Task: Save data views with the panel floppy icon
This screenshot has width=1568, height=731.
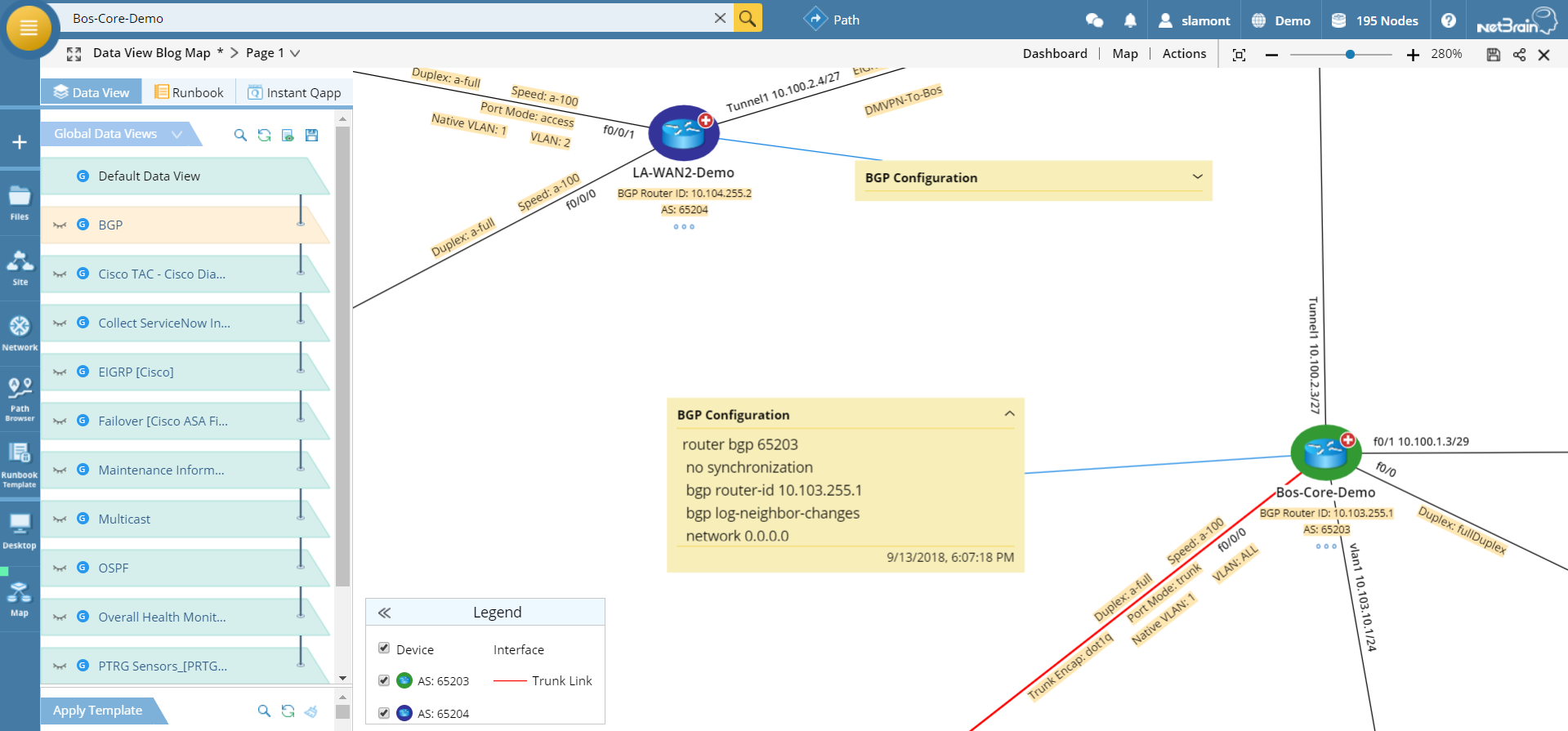Action: [311, 135]
